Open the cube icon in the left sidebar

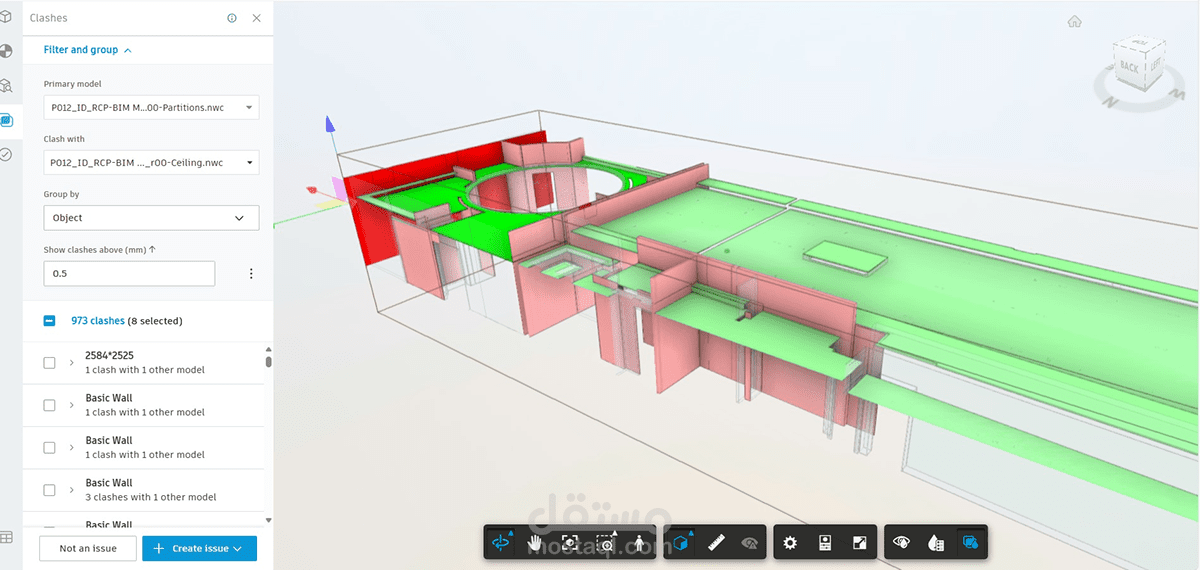(x=7, y=17)
